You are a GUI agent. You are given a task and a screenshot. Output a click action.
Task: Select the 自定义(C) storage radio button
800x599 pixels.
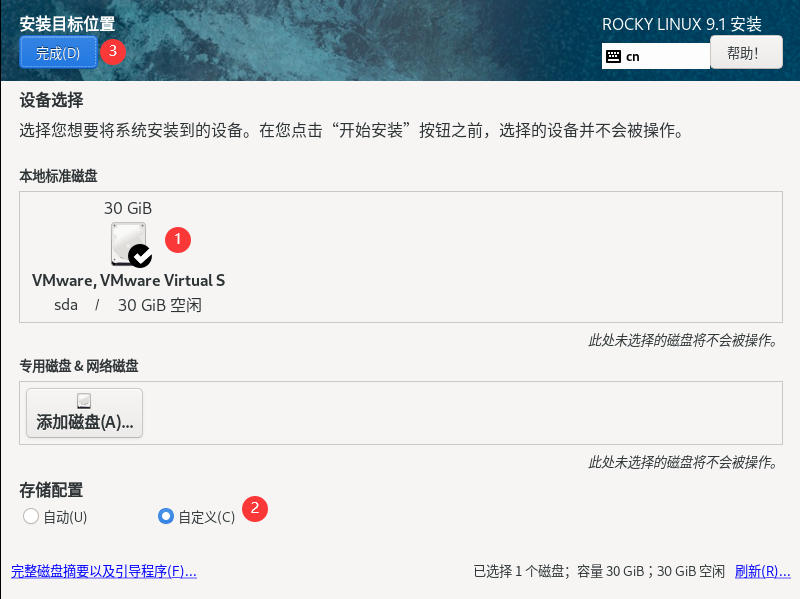(166, 516)
